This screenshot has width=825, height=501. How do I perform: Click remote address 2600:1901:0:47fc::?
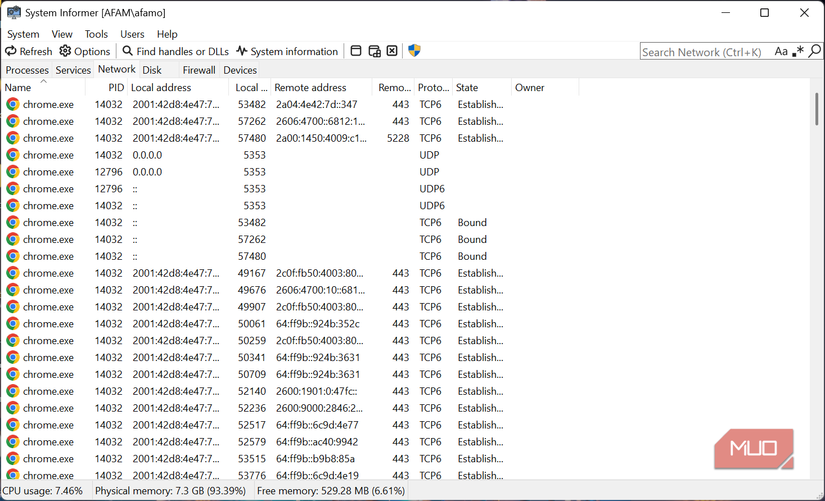tap(316, 391)
